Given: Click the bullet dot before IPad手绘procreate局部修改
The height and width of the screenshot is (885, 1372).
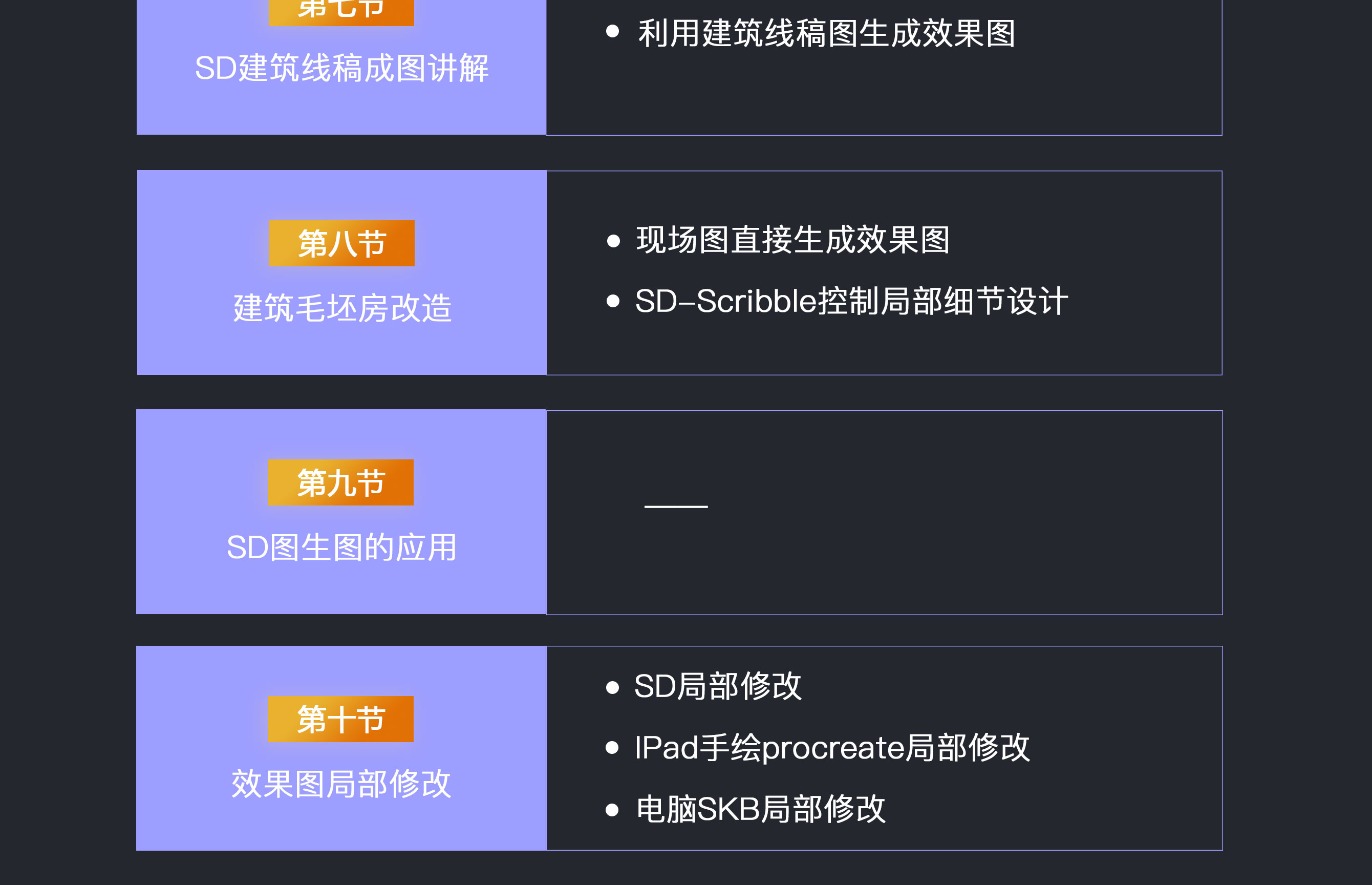Looking at the screenshot, I should (x=613, y=748).
